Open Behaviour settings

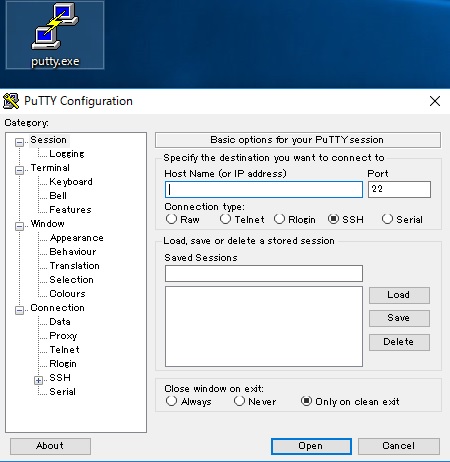point(73,252)
